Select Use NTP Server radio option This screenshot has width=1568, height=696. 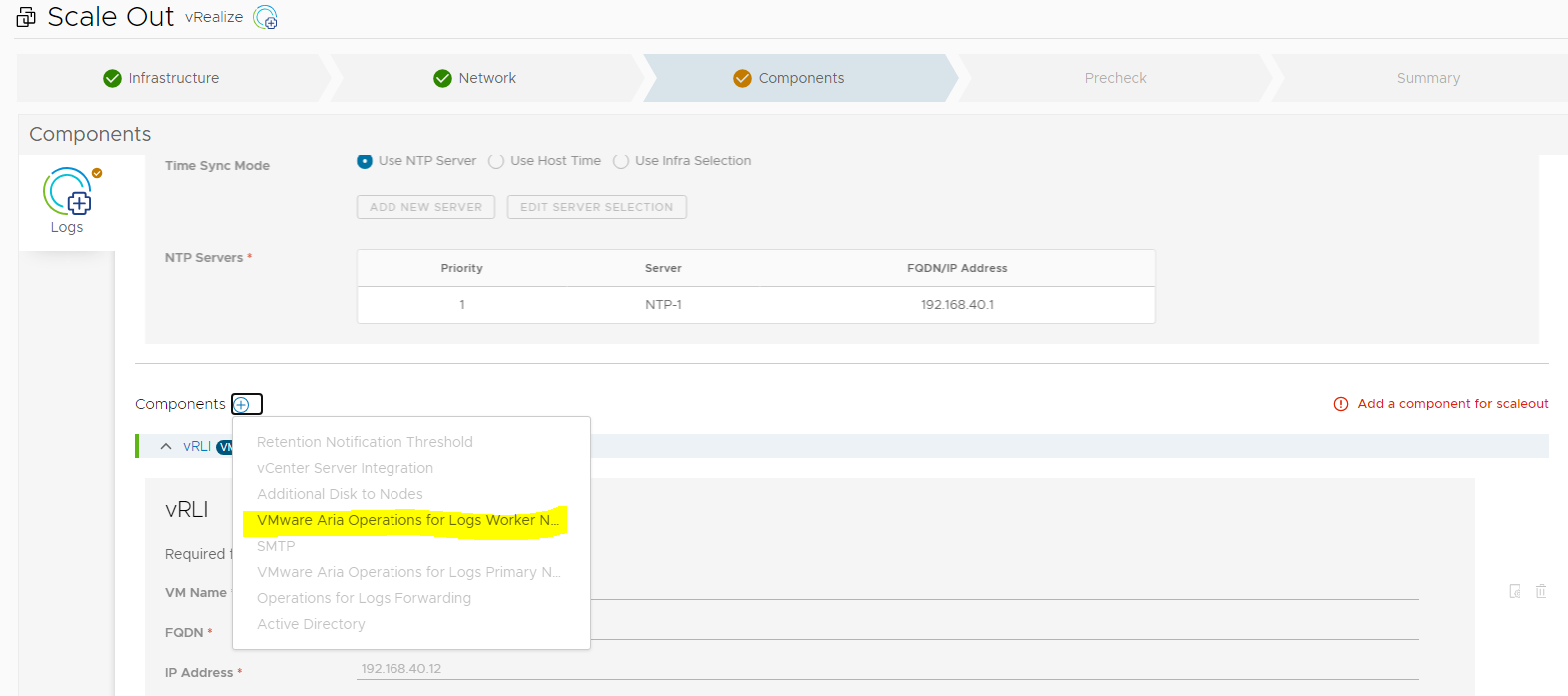point(365,161)
